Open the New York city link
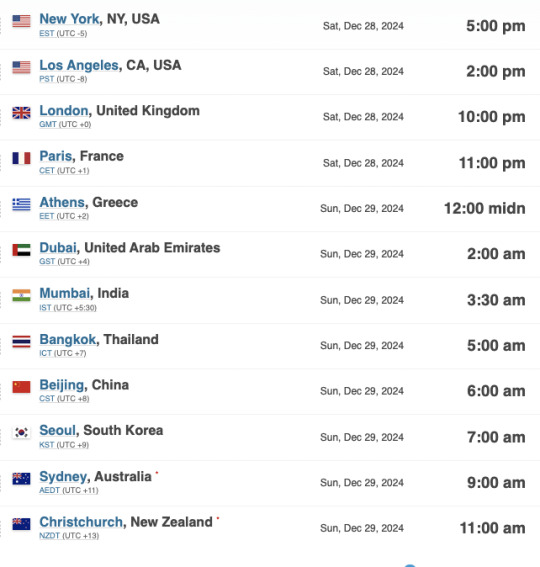 69,19
